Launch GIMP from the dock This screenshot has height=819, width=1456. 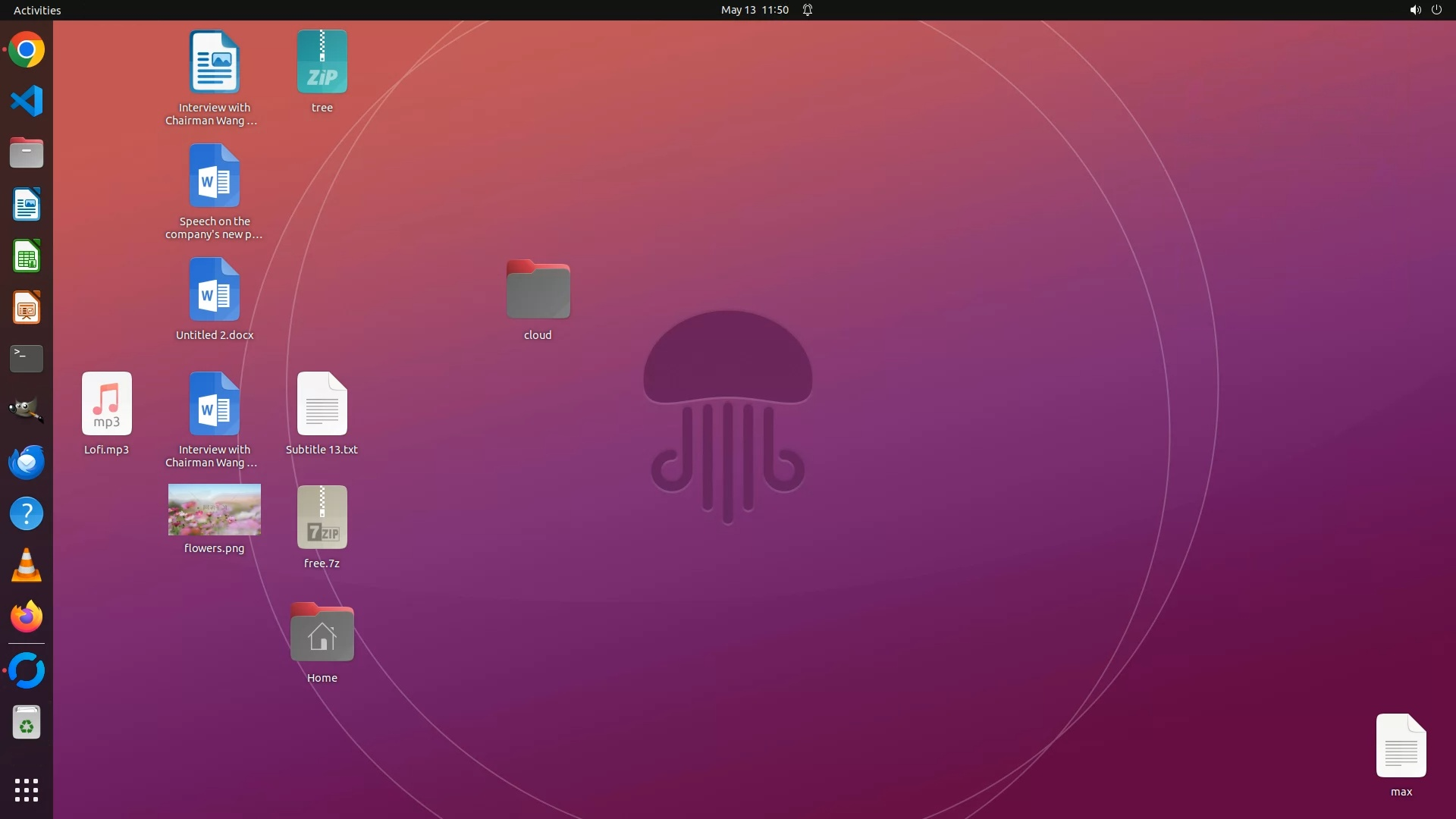pos(27,410)
